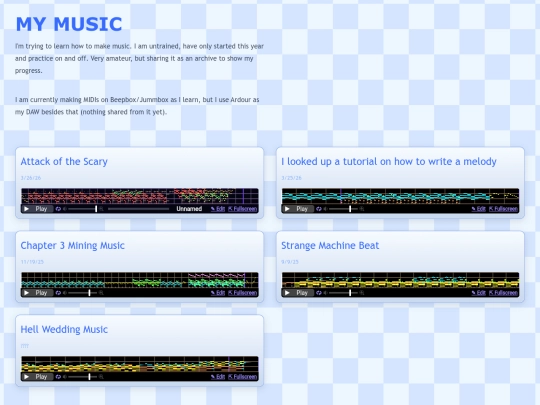The image size is (540, 405).
Task: Click the 9/9/25 date under Strange Machine Beat
Action: pyautogui.click(x=290, y=262)
